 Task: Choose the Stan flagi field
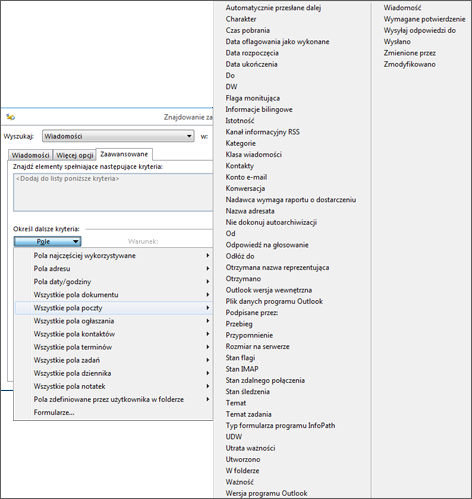pos(240,358)
